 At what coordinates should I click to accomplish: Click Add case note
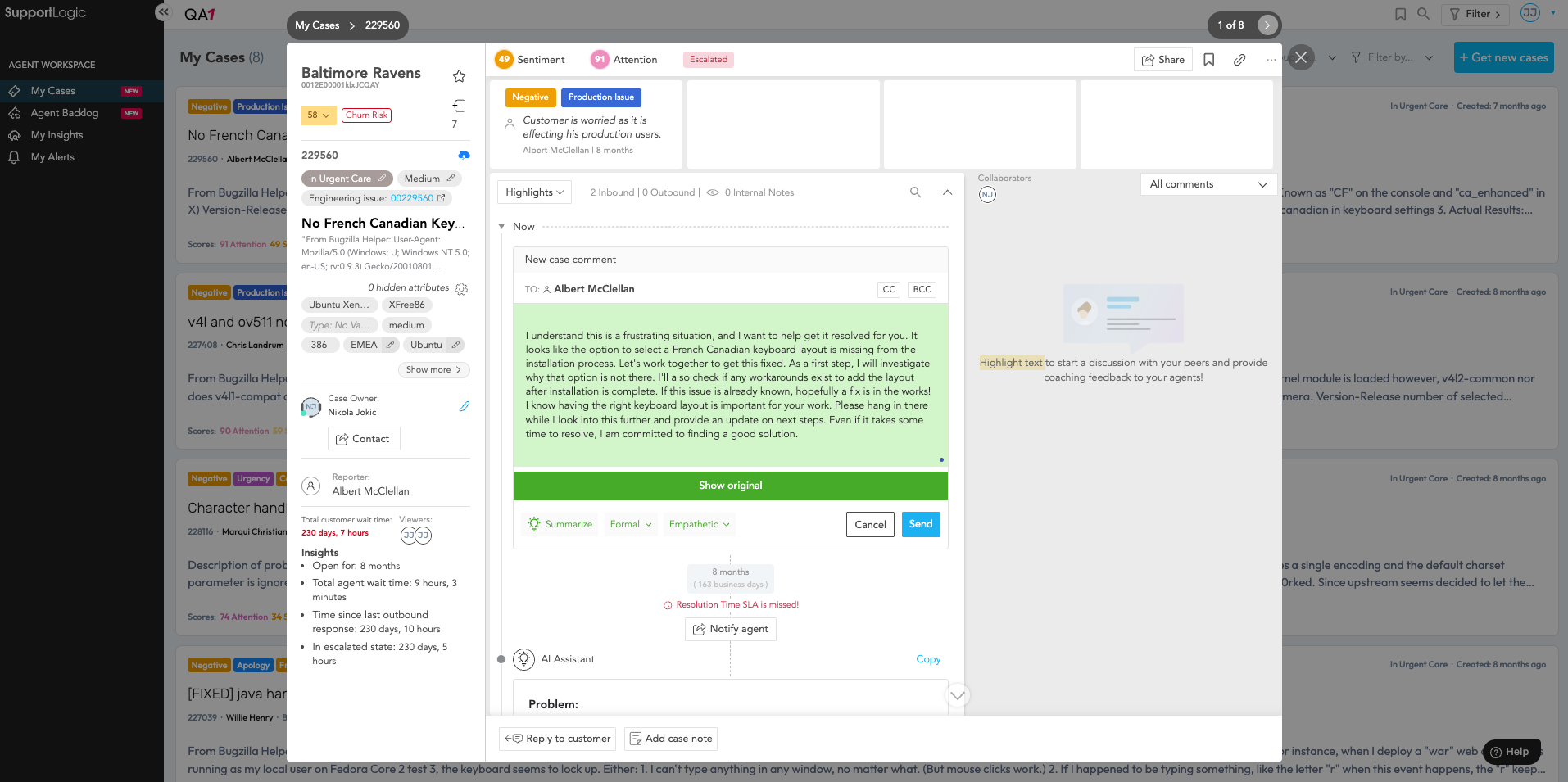[x=671, y=739]
